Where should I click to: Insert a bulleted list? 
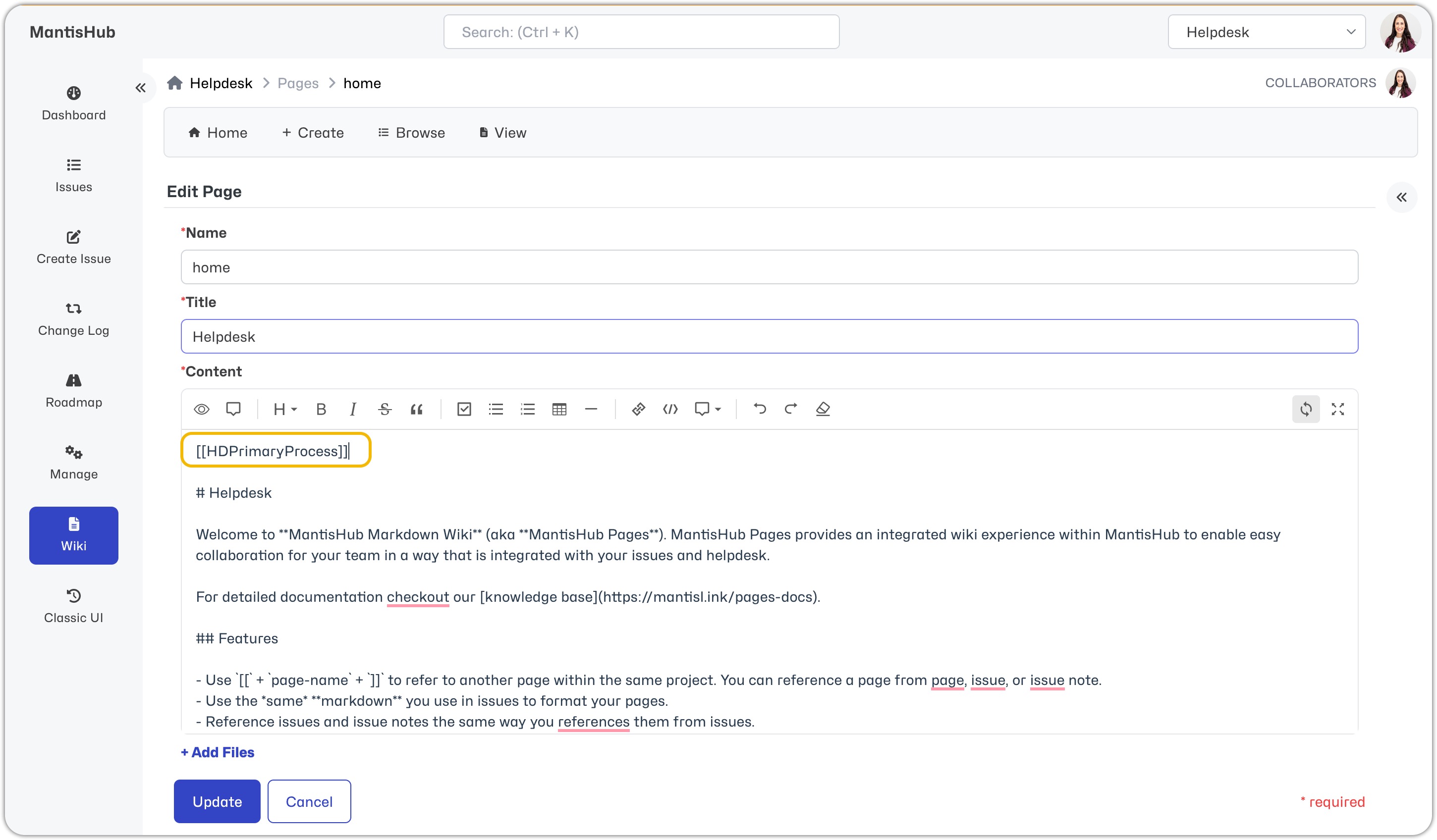click(x=496, y=409)
